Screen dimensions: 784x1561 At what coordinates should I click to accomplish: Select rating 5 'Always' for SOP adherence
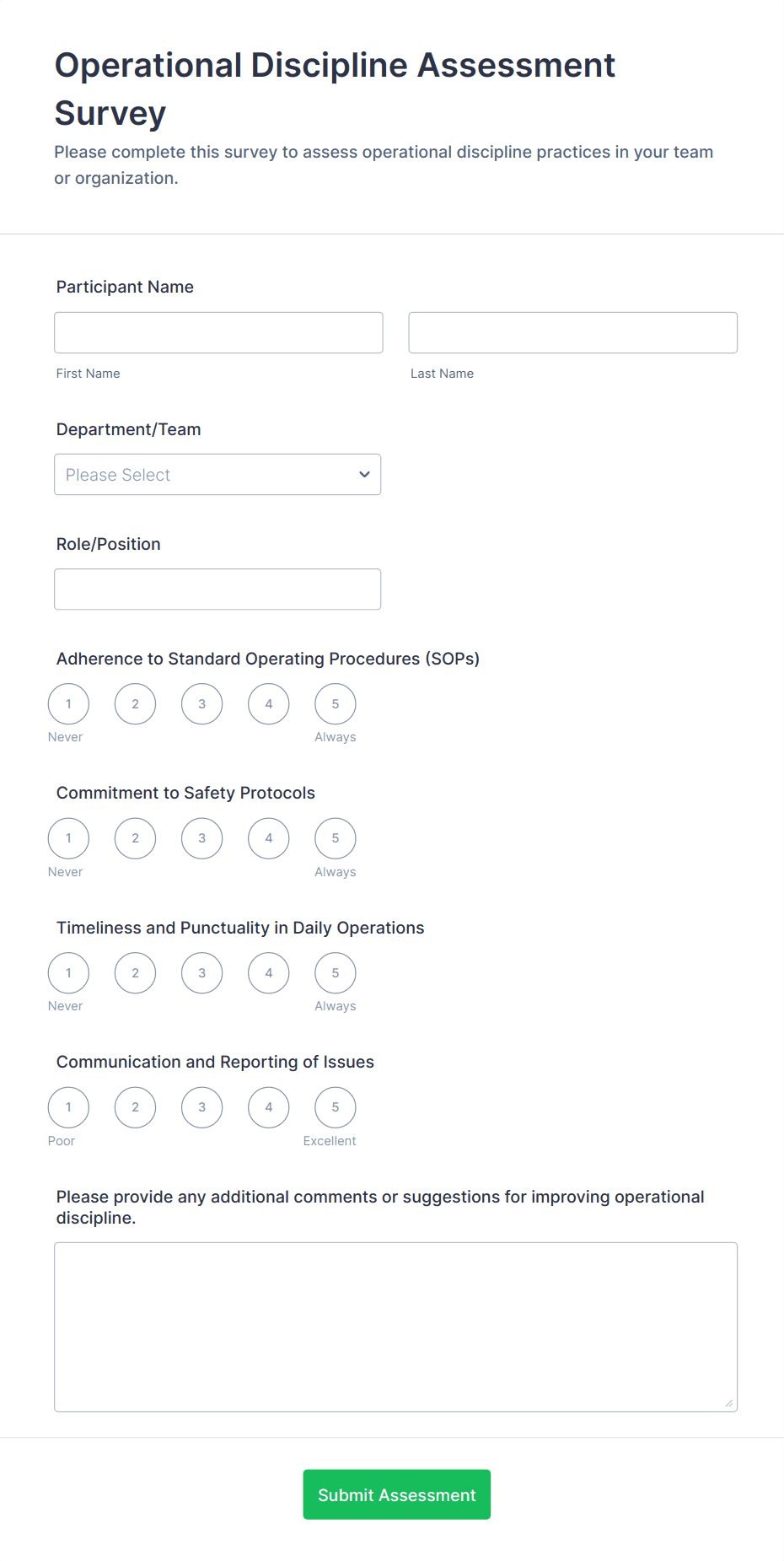pos(335,703)
